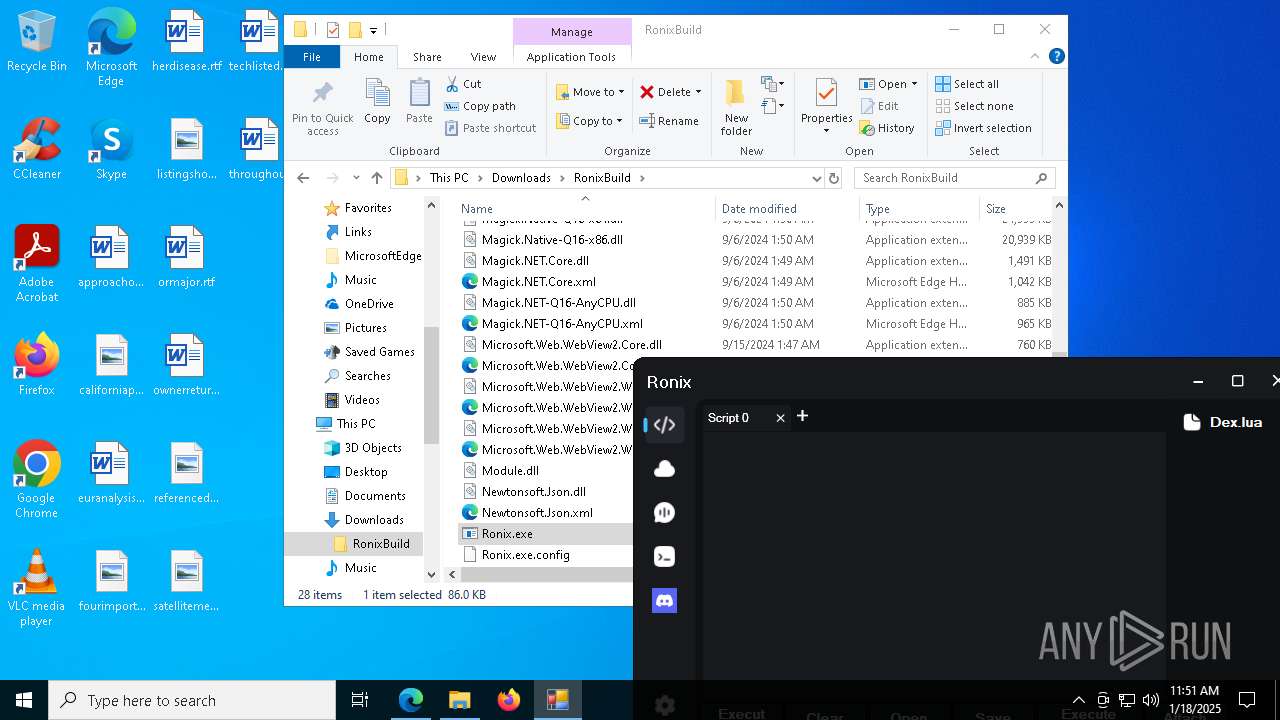Screen dimensions: 1280x720
Task: Click the Cut command
Action: [x=463, y=84]
